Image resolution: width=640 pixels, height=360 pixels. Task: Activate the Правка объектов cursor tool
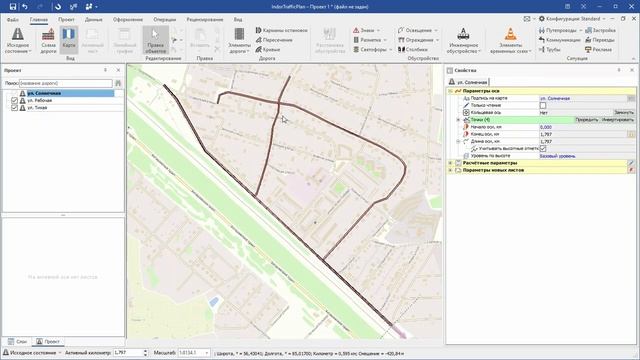(x=156, y=40)
